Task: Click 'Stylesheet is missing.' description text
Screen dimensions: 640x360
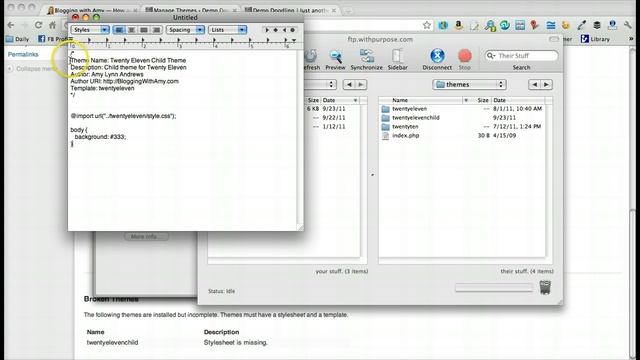Action: point(236,342)
